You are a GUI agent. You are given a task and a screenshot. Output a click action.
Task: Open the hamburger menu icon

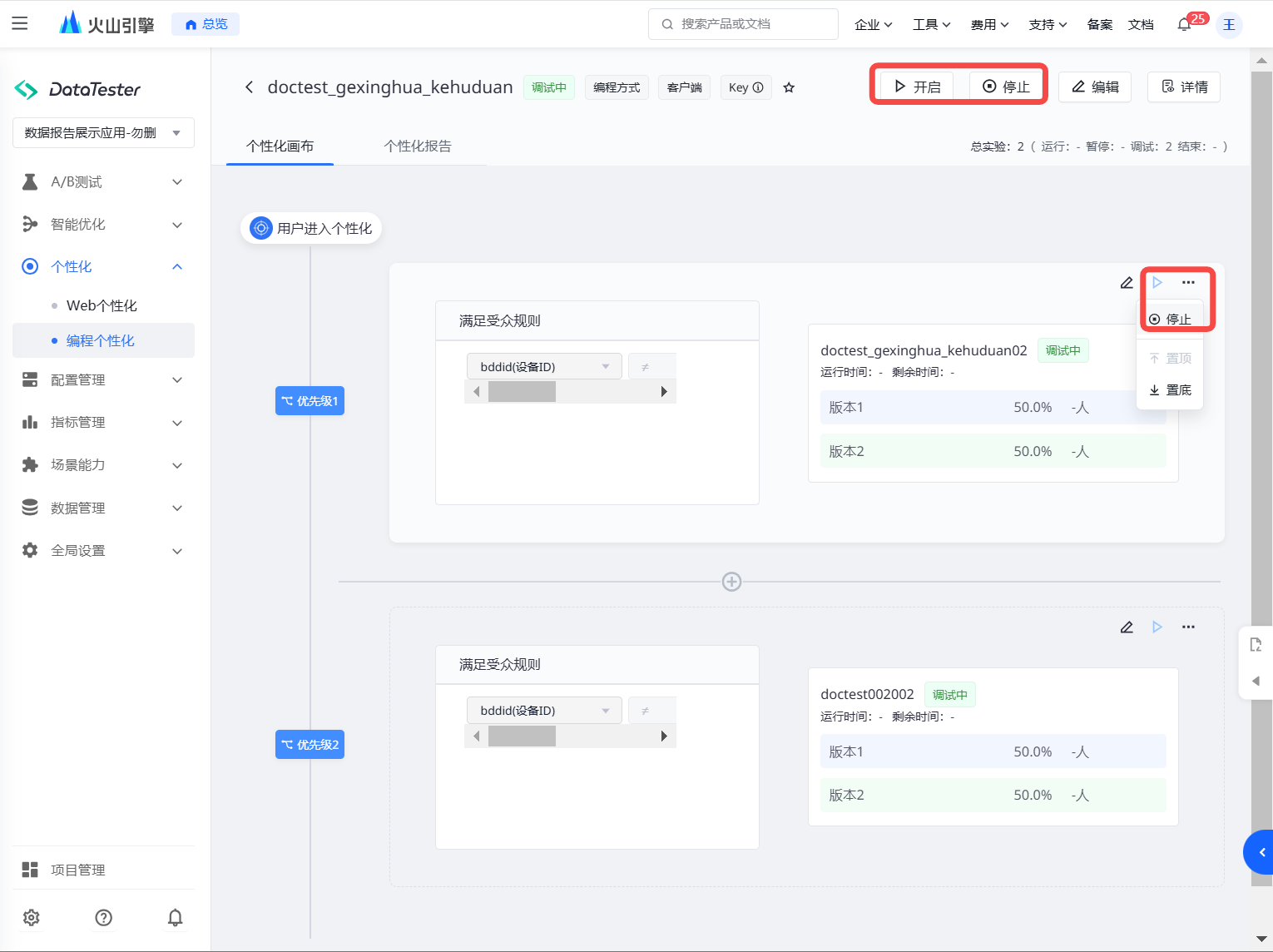(20, 23)
